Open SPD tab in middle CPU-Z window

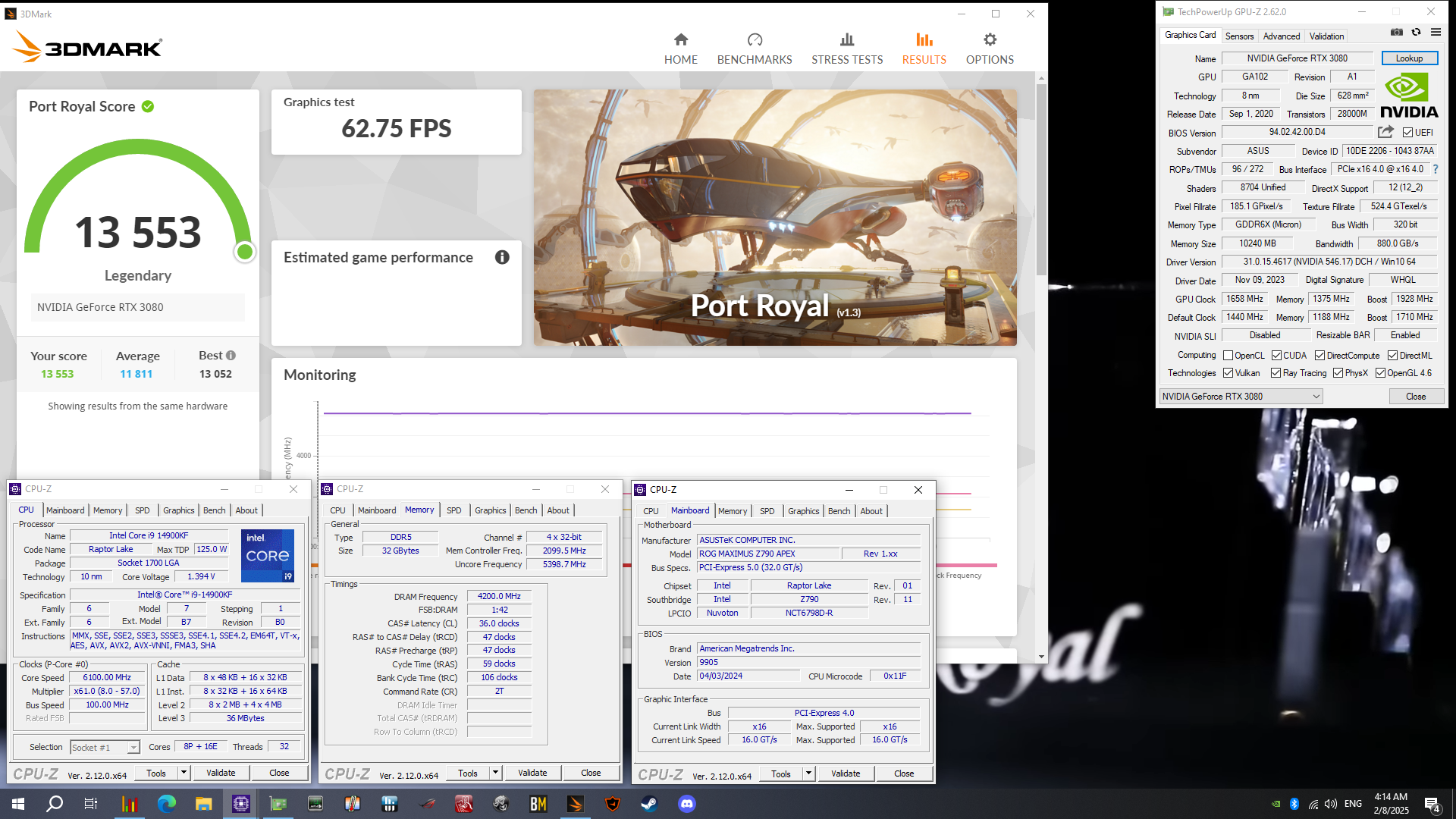pyautogui.click(x=453, y=510)
